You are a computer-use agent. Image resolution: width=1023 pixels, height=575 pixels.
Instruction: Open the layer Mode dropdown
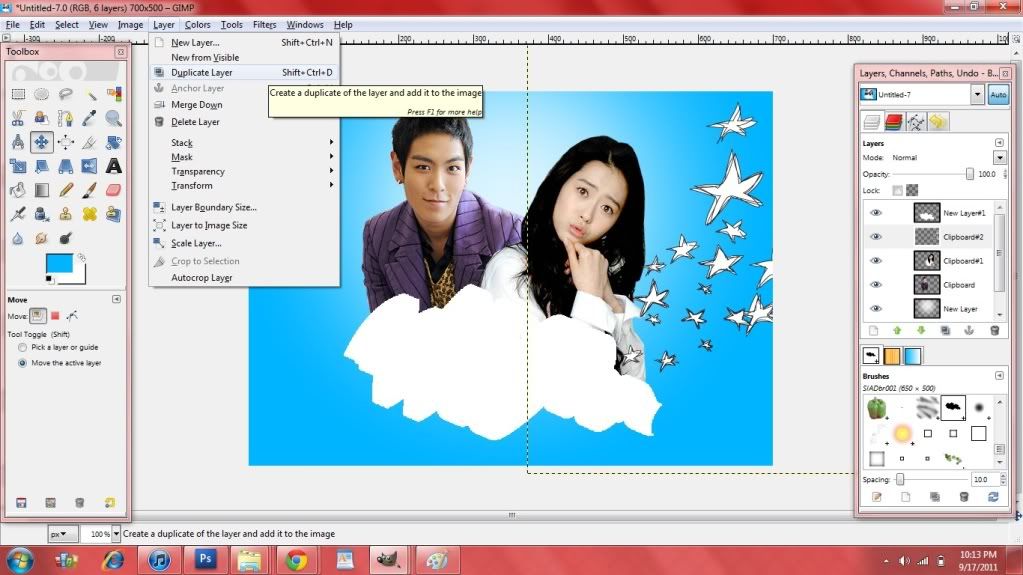1000,157
